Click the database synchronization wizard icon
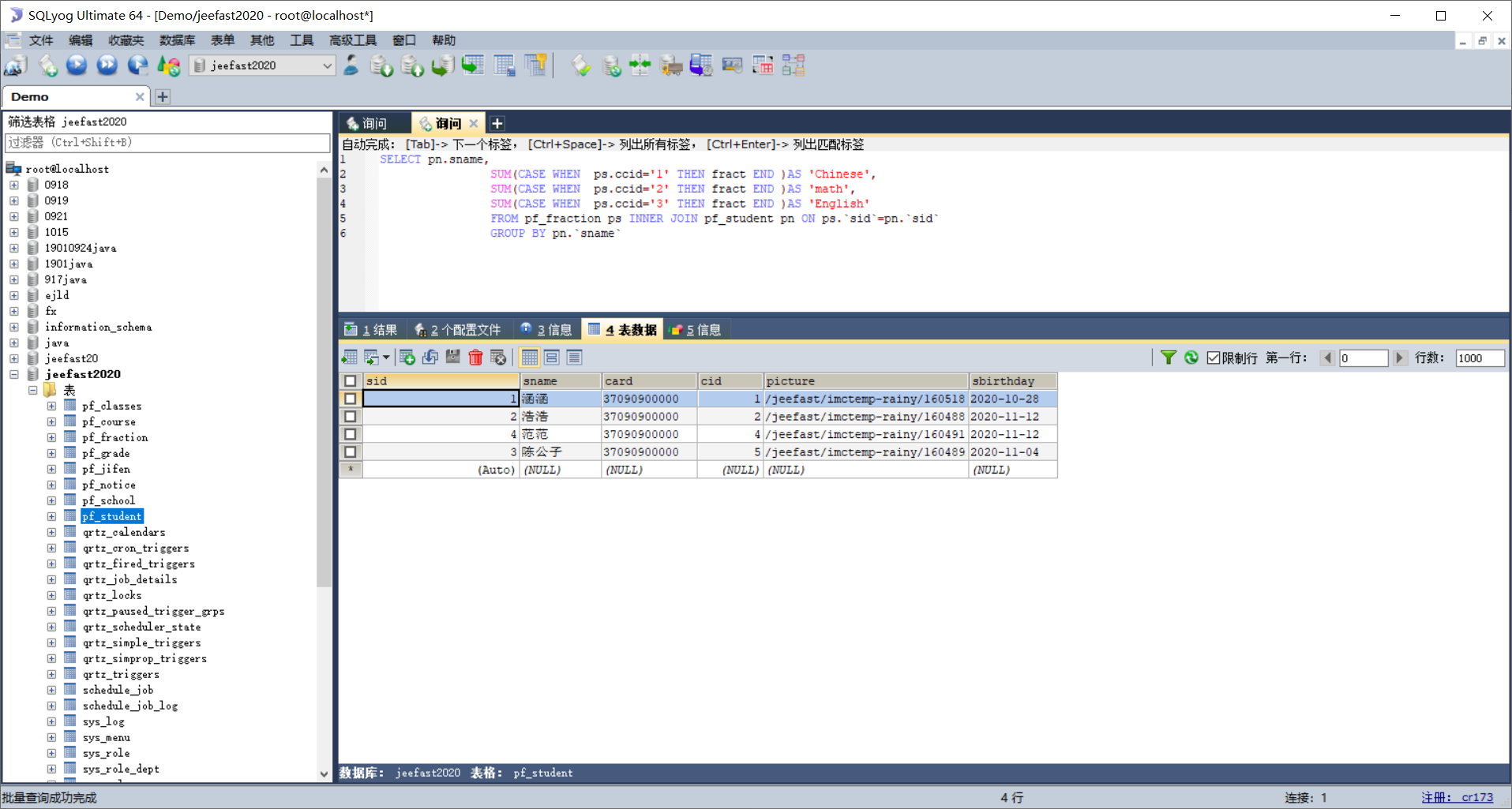Screen dimensions: 1512x809 tap(611, 66)
